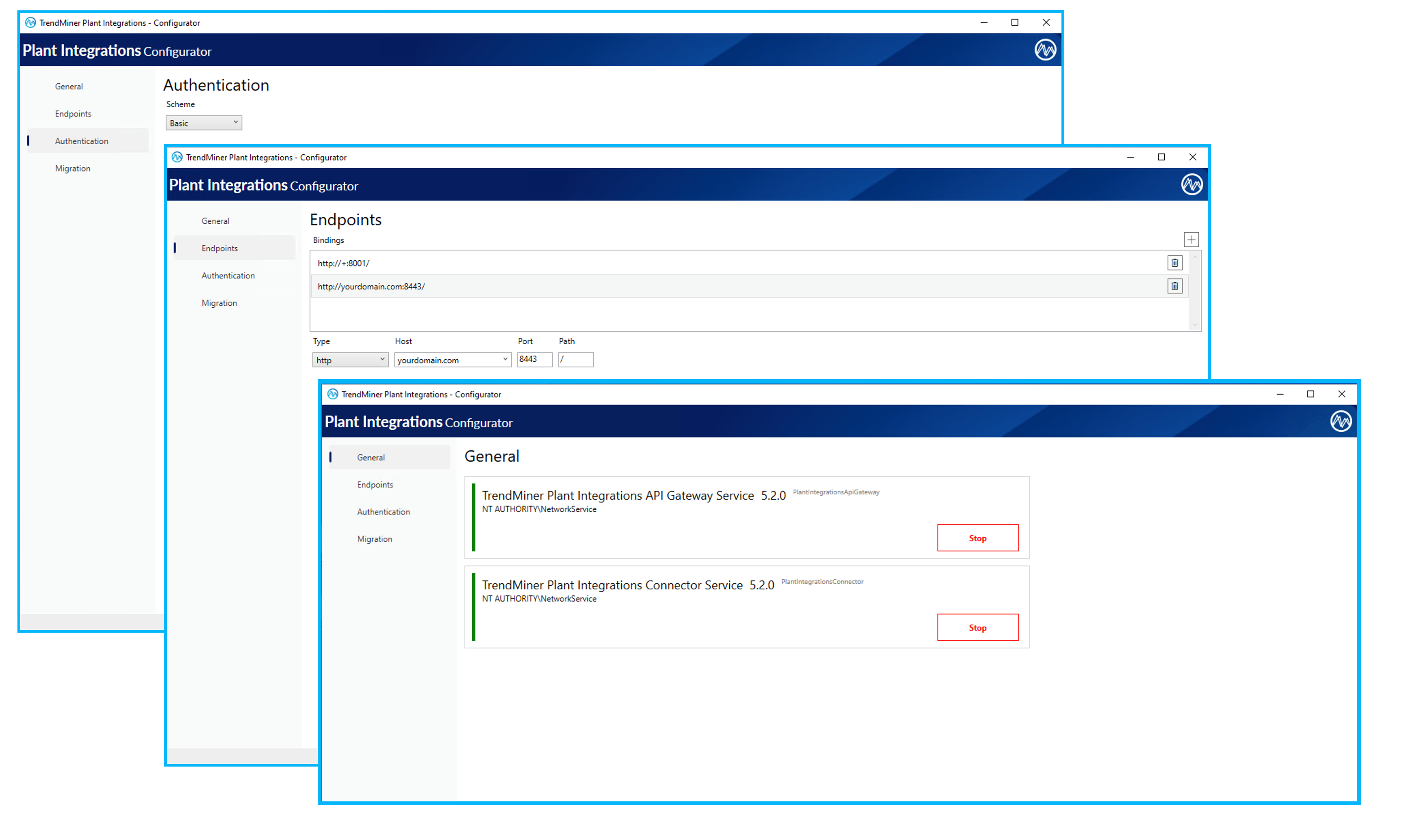Screen dimensions: 1413x840
Task: Delete the yourdomain.com:8443 binding with trash icon
Action: coord(1175,286)
